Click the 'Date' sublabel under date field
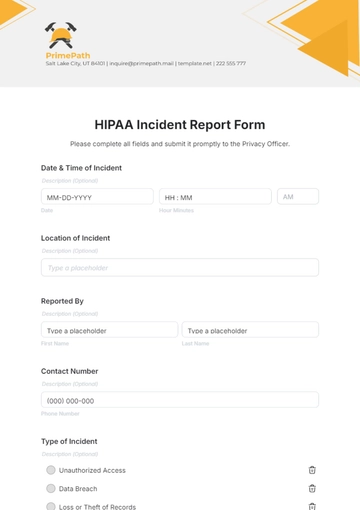This screenshot has width=360, height=510. 47,210
